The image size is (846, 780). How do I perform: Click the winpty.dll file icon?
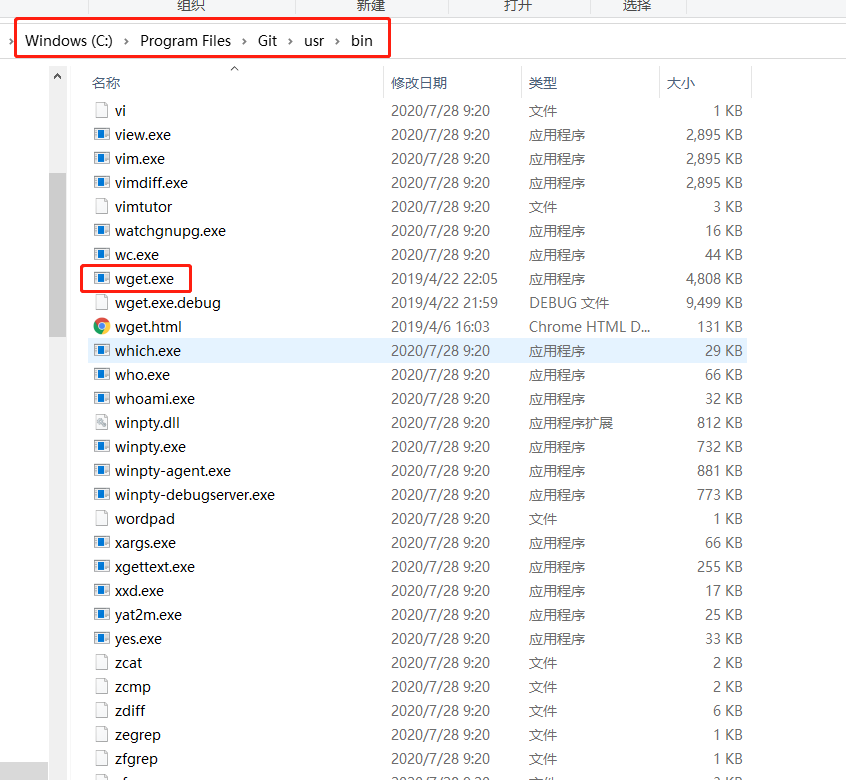(101, 422)
